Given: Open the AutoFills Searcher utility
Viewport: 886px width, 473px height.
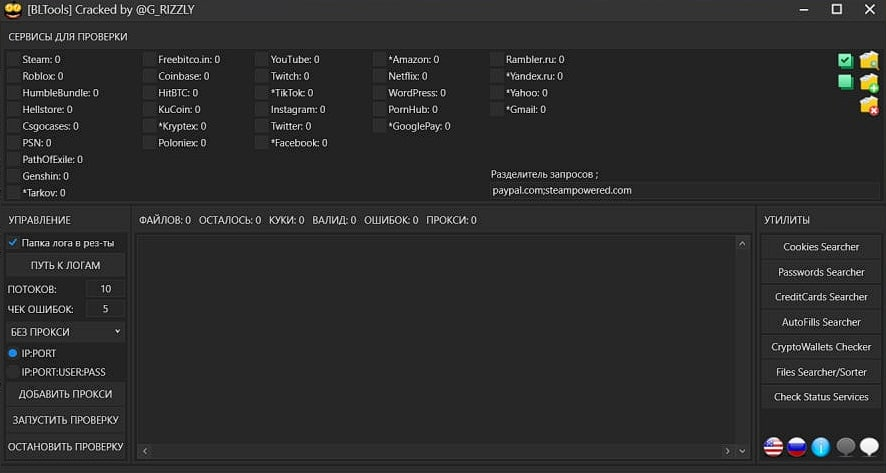Looking at the screenshot, I should click(x=821, y=322).
